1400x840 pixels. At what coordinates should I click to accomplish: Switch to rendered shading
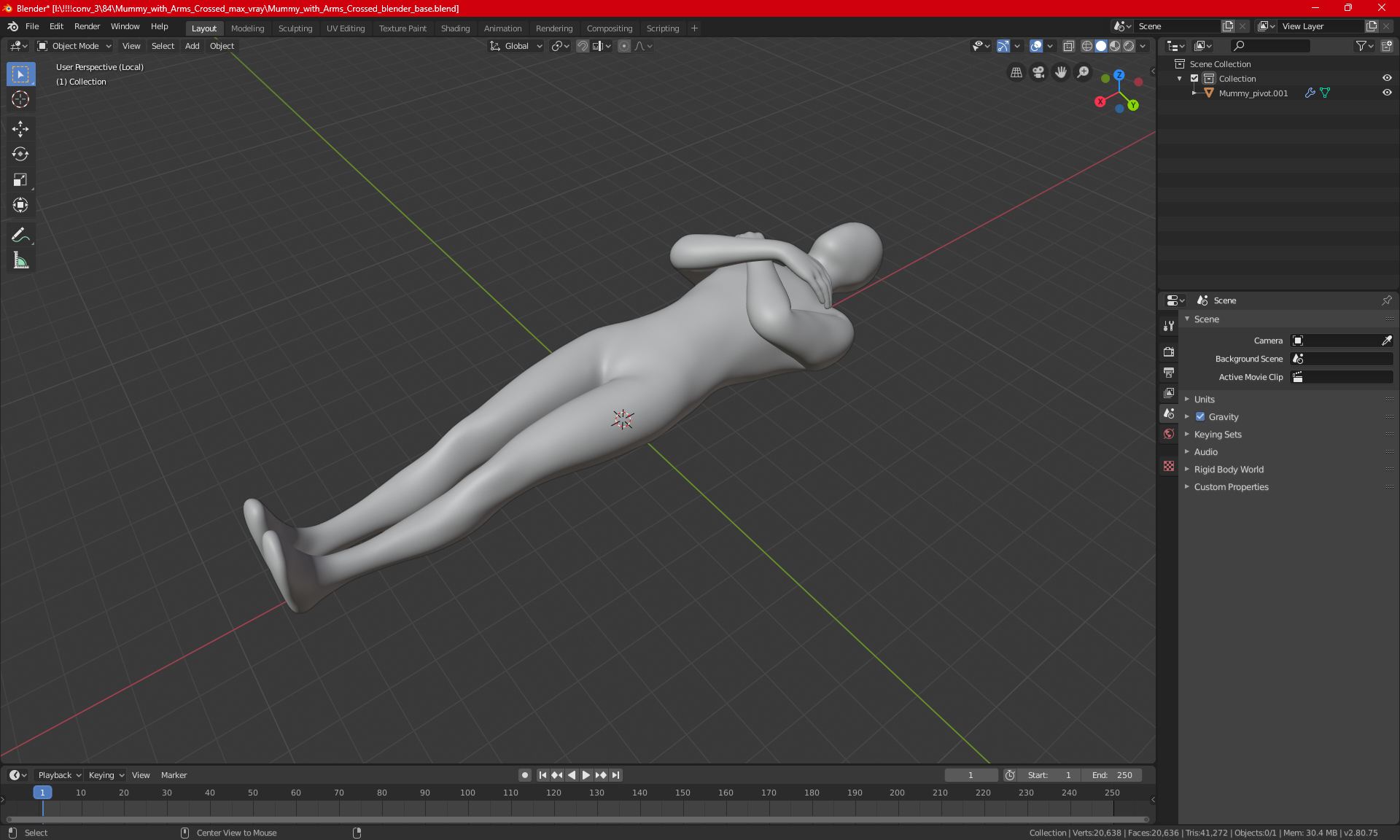click(1129, 46)
